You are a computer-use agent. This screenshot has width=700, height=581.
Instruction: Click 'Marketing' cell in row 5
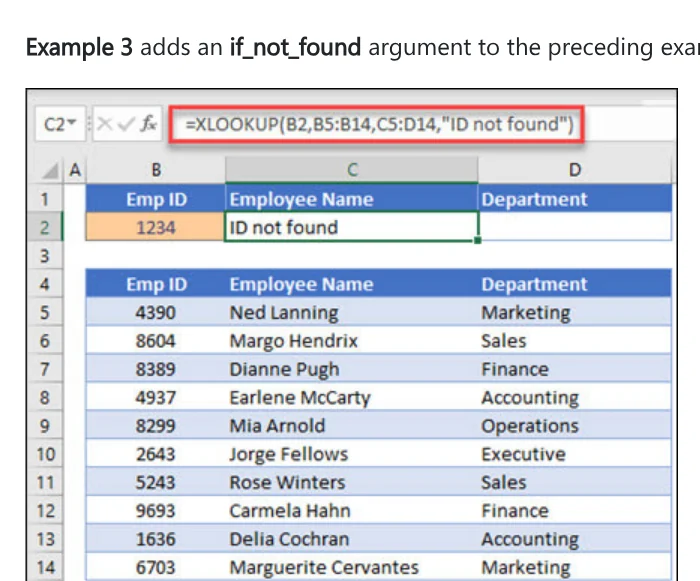point(575,312)
